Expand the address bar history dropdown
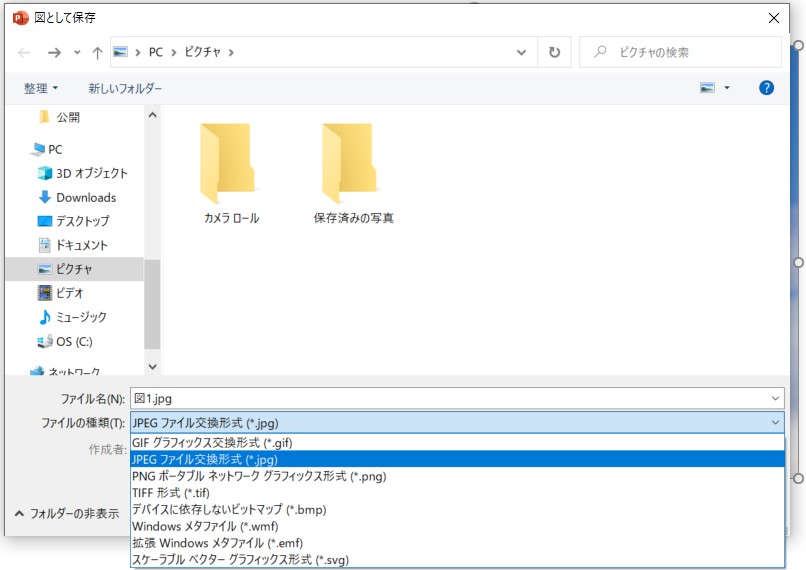Image resolution: width=806 pixels, height=570 pixels. [521, 52]
